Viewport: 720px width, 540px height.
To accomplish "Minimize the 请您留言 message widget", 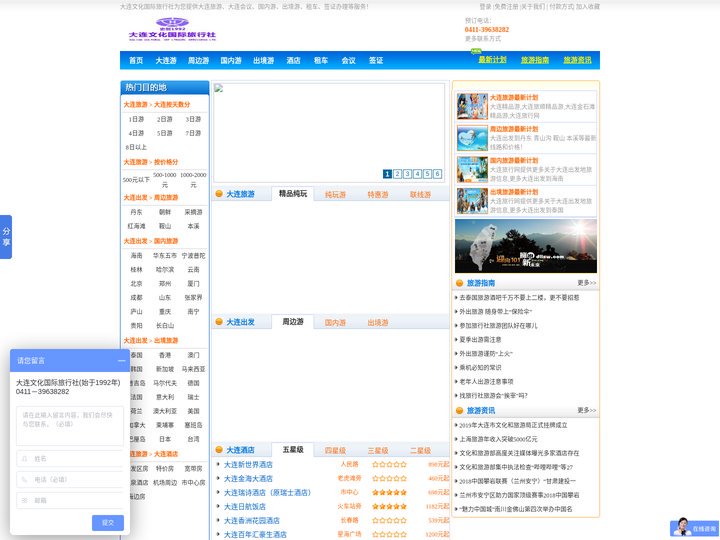I will click(121, 361).
